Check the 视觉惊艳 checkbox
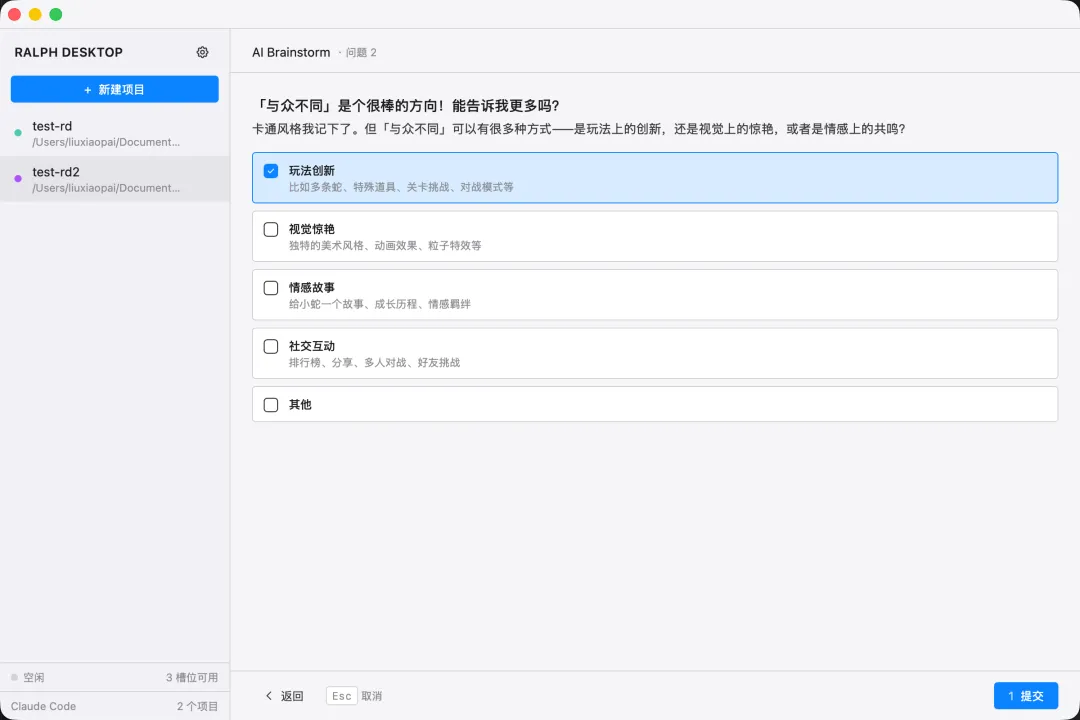Viewport: 1080px width, 720px height. tap(270, 229)
